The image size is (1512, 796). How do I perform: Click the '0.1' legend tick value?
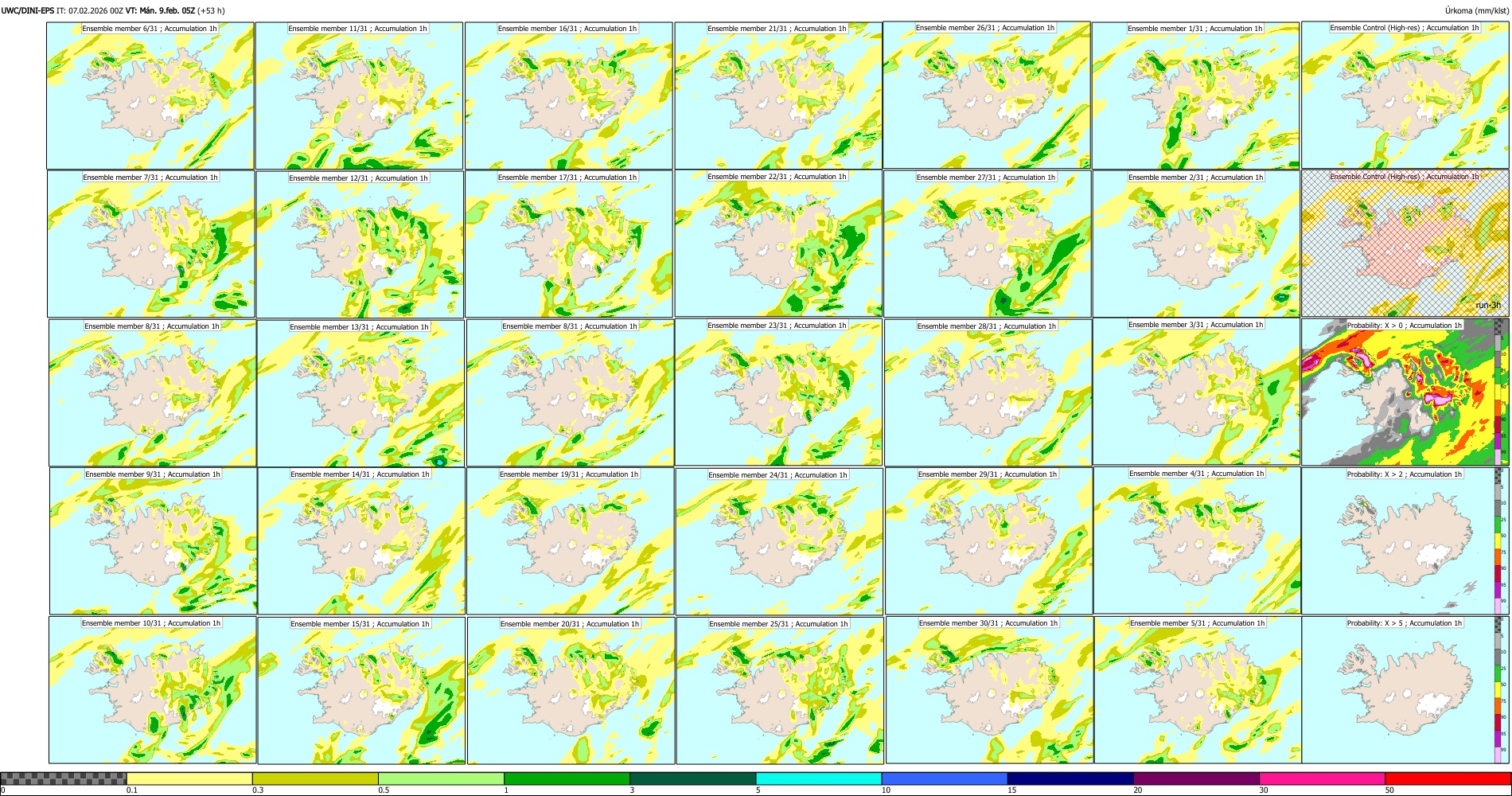pyautogui.click(x=131, y=790)
